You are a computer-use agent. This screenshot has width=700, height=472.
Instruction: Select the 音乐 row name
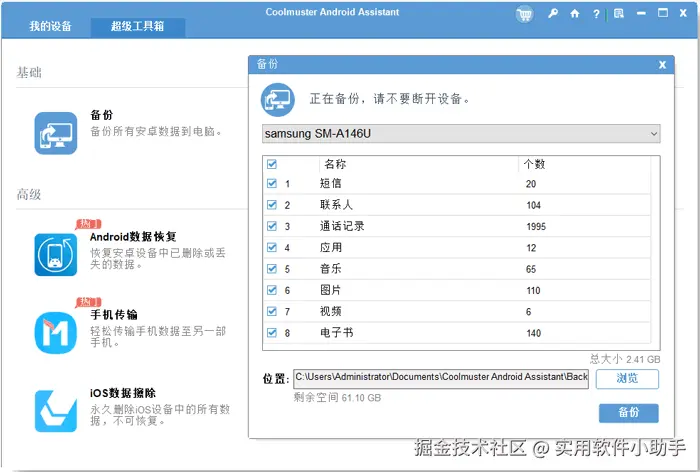pyautogui.click(x=331, y=268)
